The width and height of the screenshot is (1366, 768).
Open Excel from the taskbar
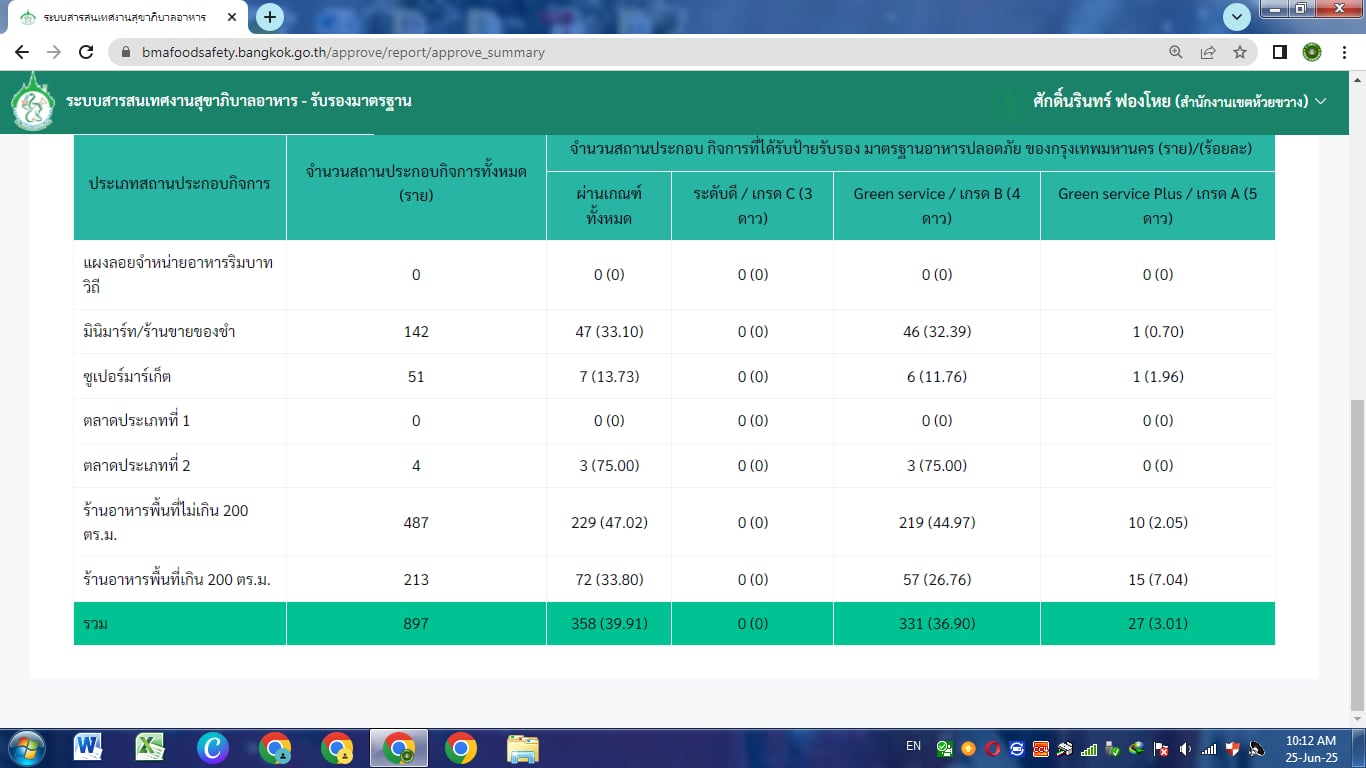[x=150, y=747]
